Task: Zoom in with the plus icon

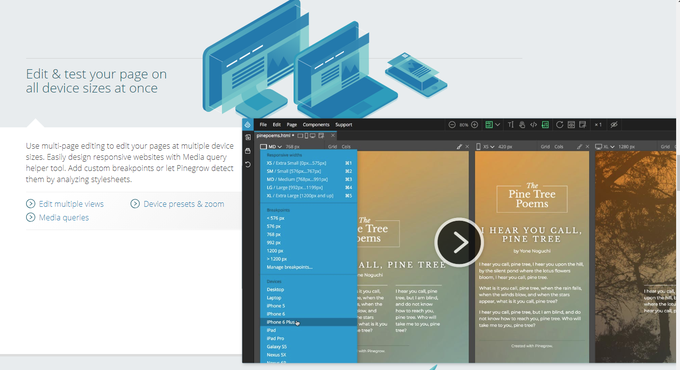Action: coord(474,125)
